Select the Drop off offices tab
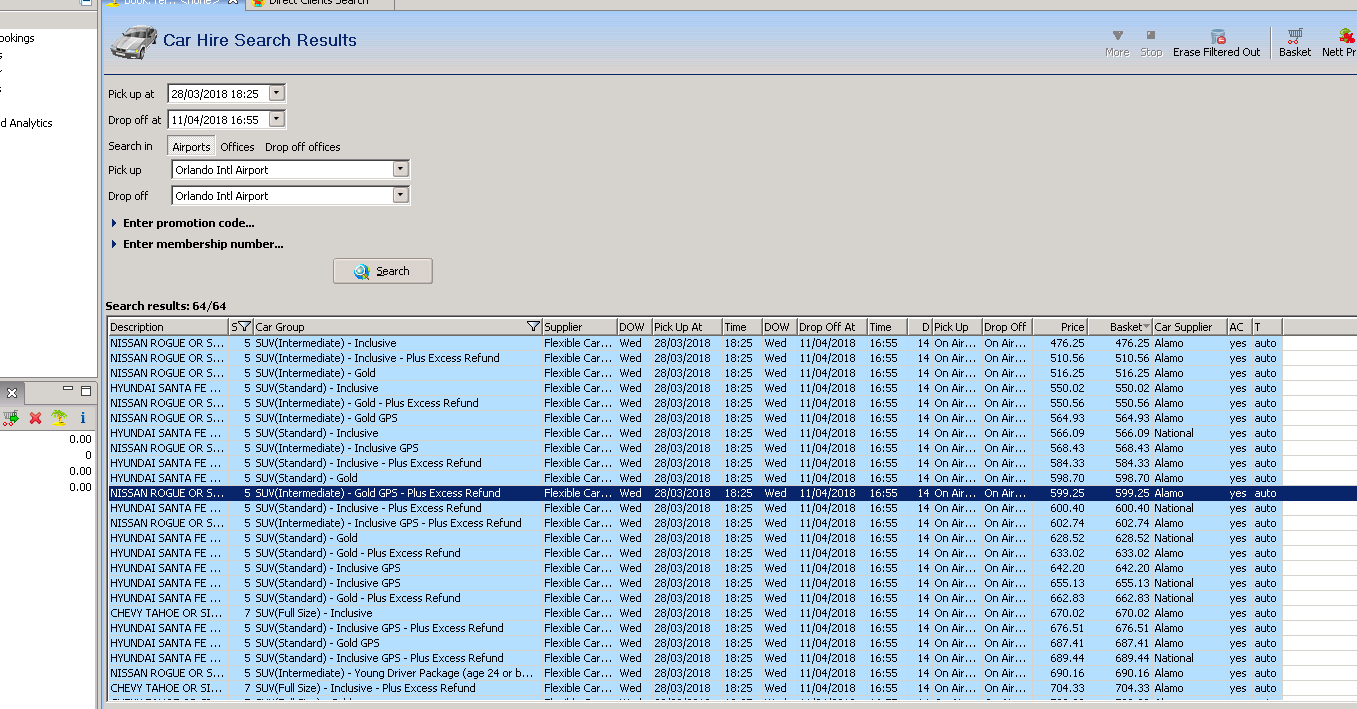The height and width of the screenshot is (709, 1357). pyautogui.click(x=302, y=147)
